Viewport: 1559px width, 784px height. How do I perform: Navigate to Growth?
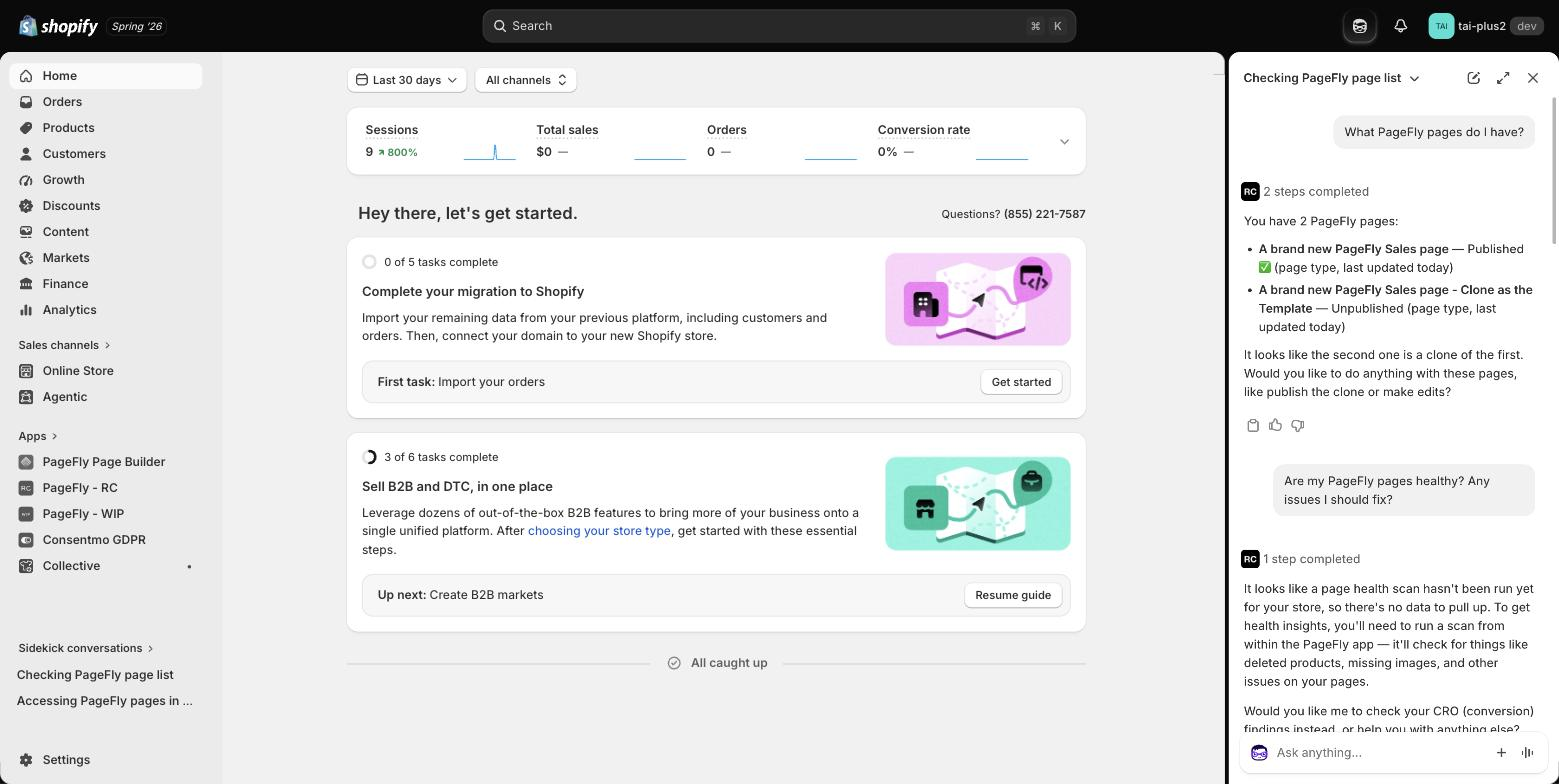point(63,180)
